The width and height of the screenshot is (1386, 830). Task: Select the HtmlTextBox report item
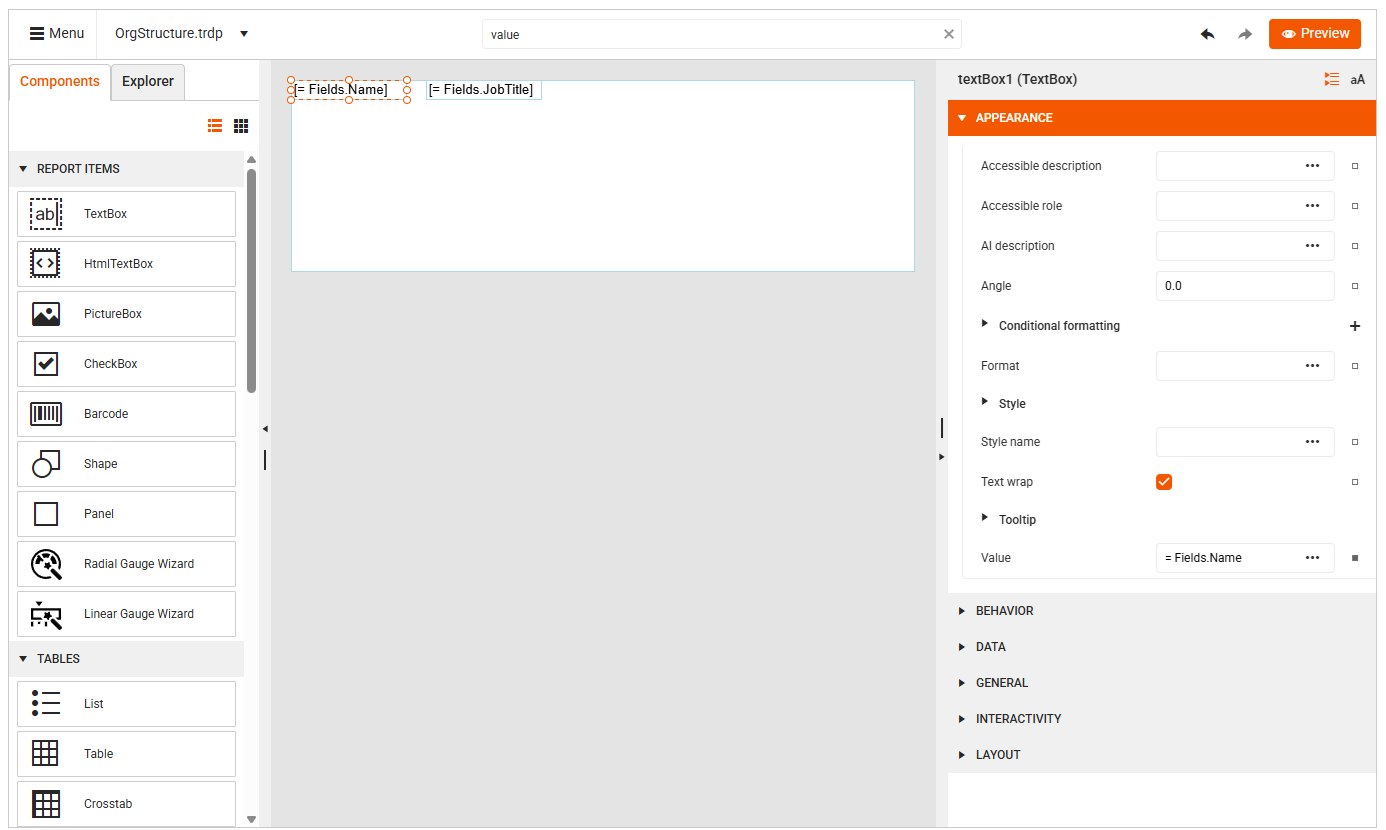coord(126,263)
